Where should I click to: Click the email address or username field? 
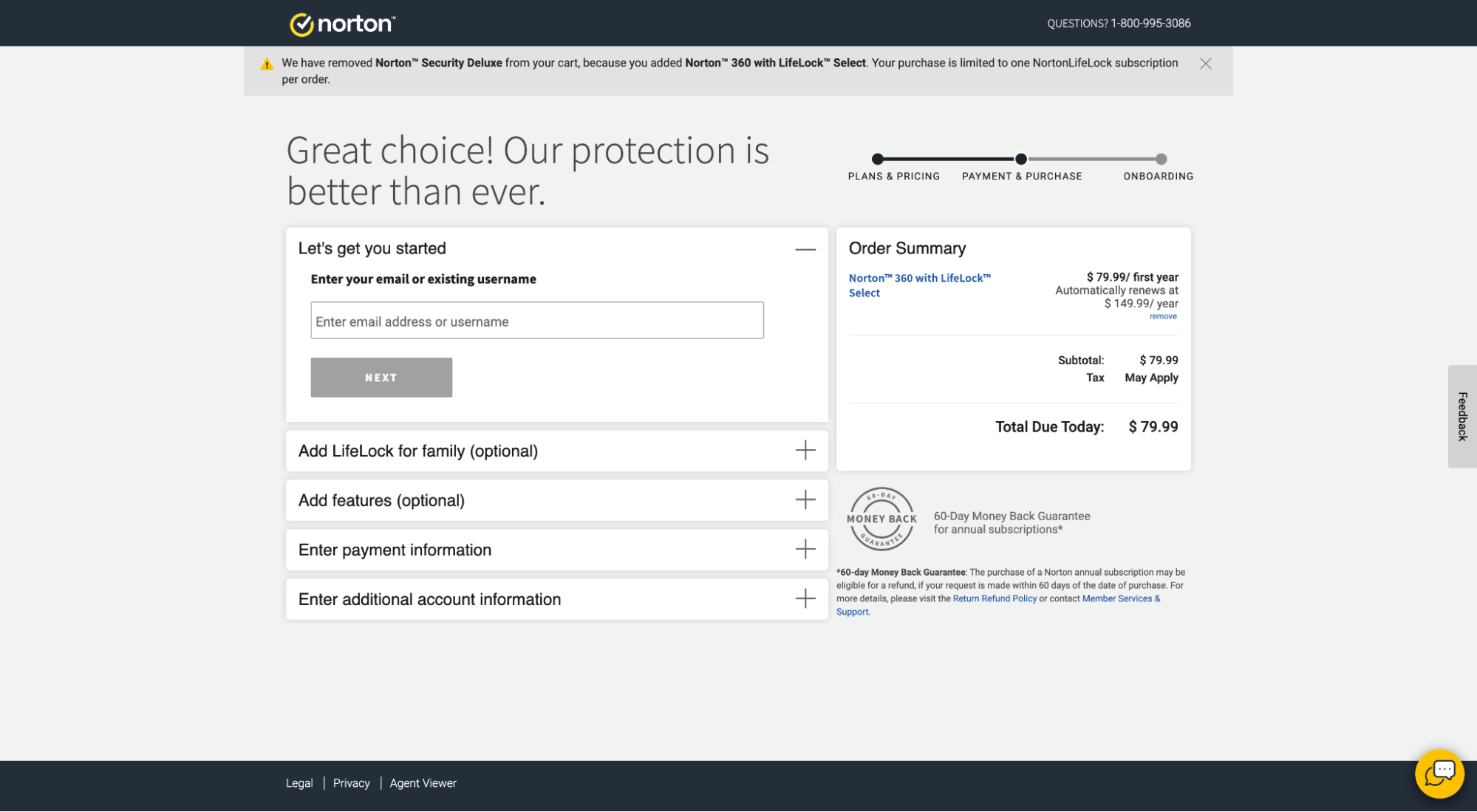tap(537, 320)
